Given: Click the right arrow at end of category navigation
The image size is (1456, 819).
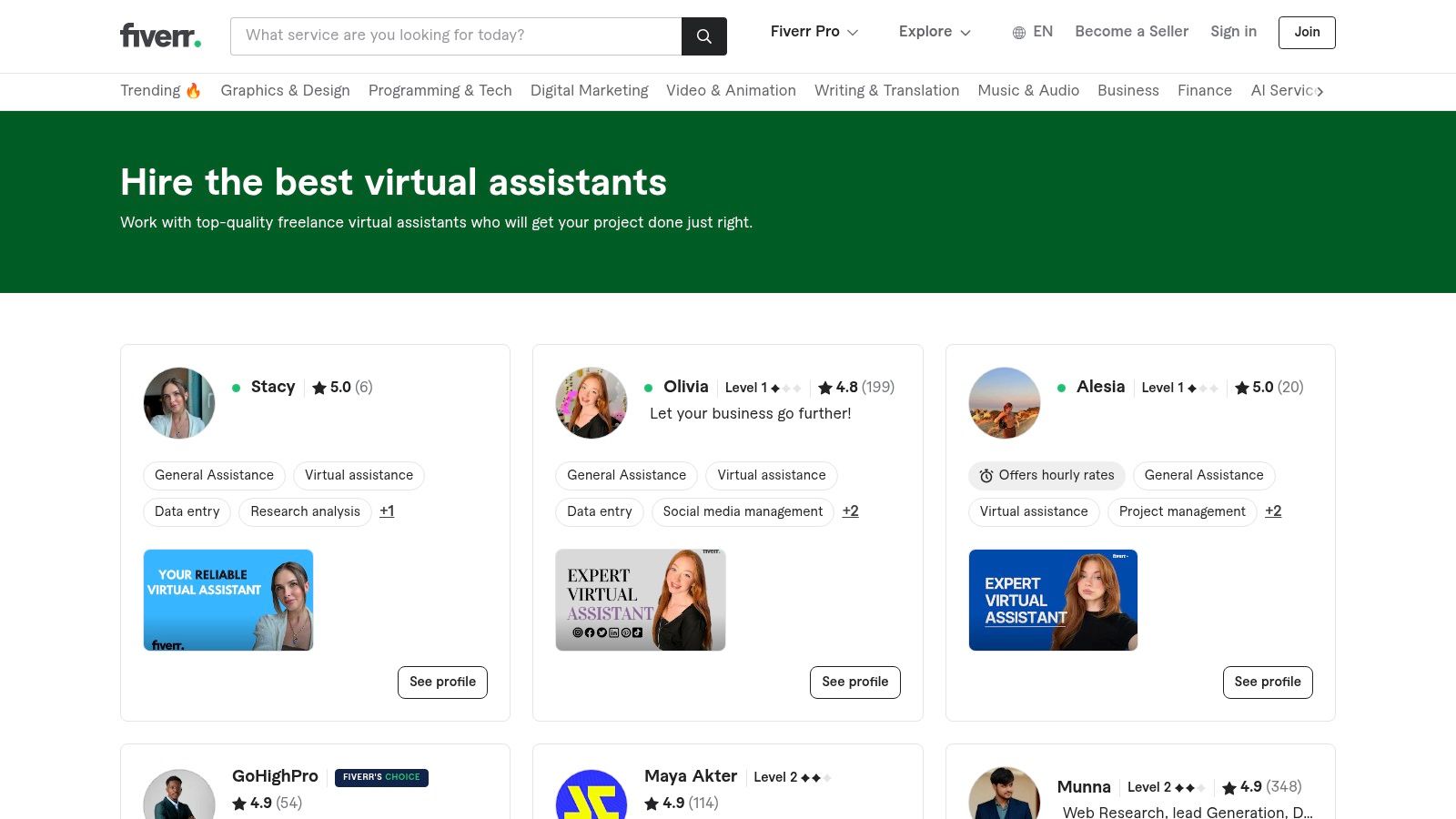Looking at the screenshot, I should coord(1319,91).
